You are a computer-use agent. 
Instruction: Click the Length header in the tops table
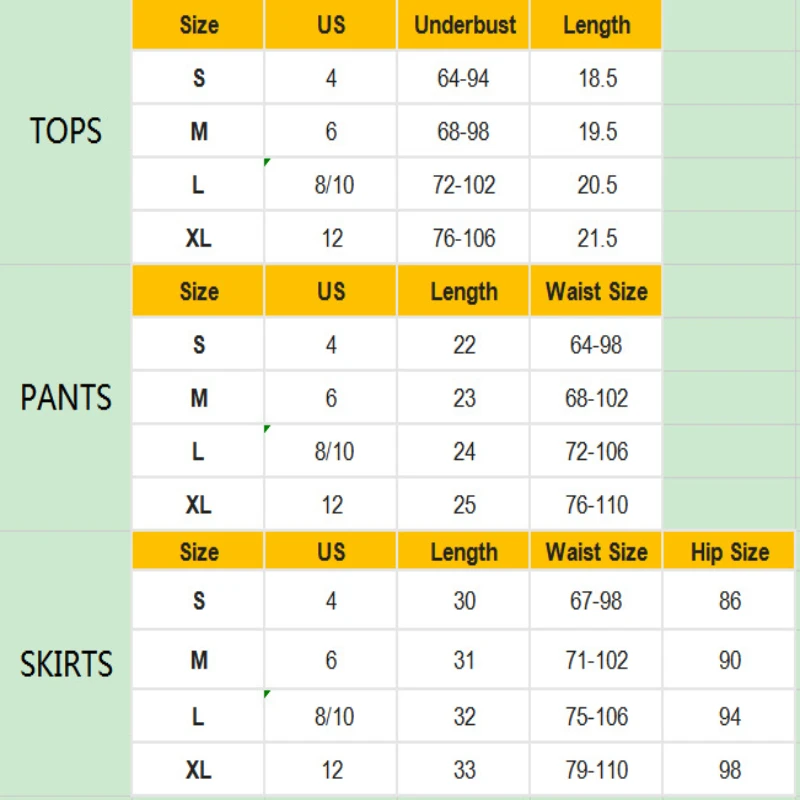tap(597, 25)
